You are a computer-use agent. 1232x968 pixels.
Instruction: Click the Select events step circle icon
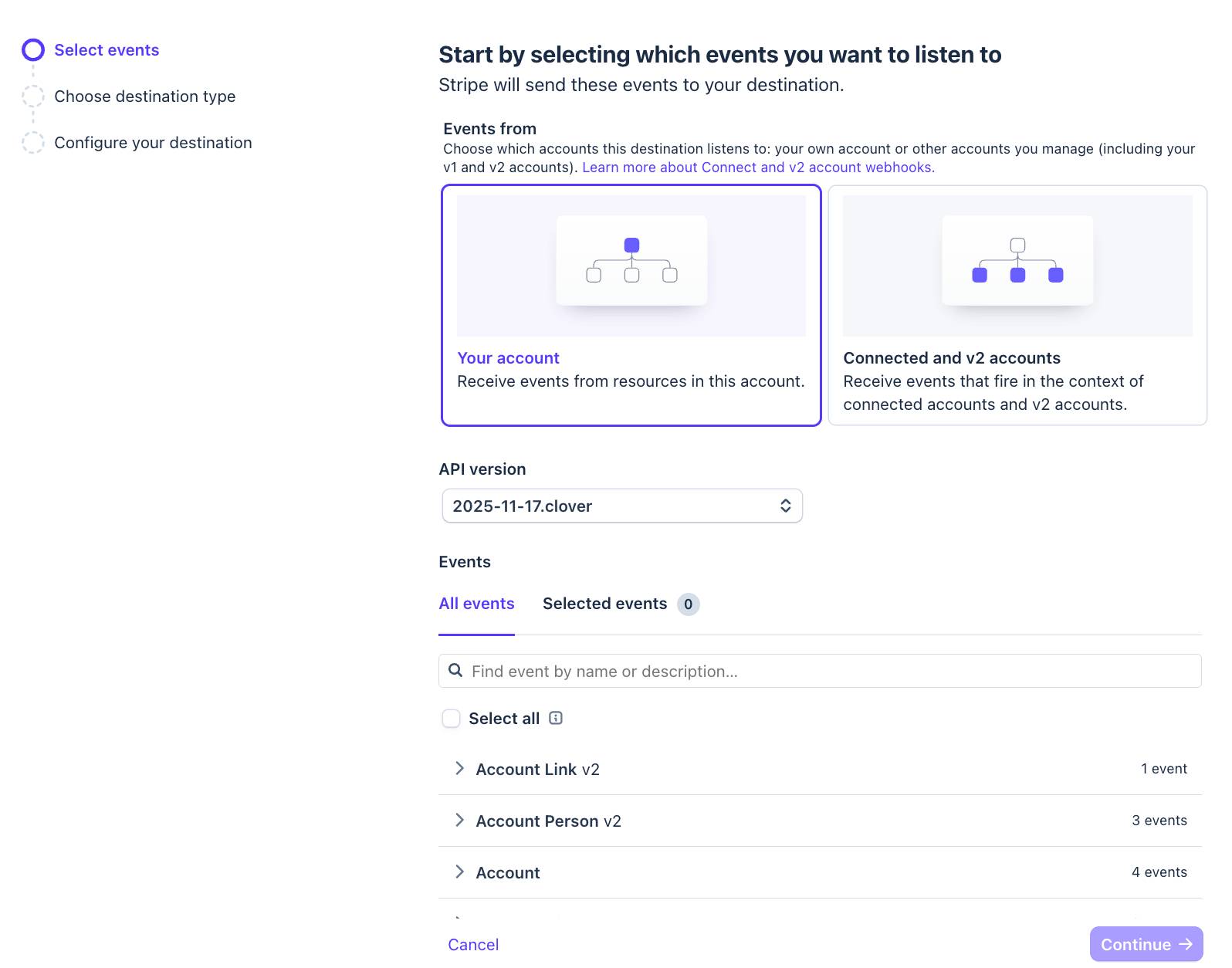(x=33, y=50)
